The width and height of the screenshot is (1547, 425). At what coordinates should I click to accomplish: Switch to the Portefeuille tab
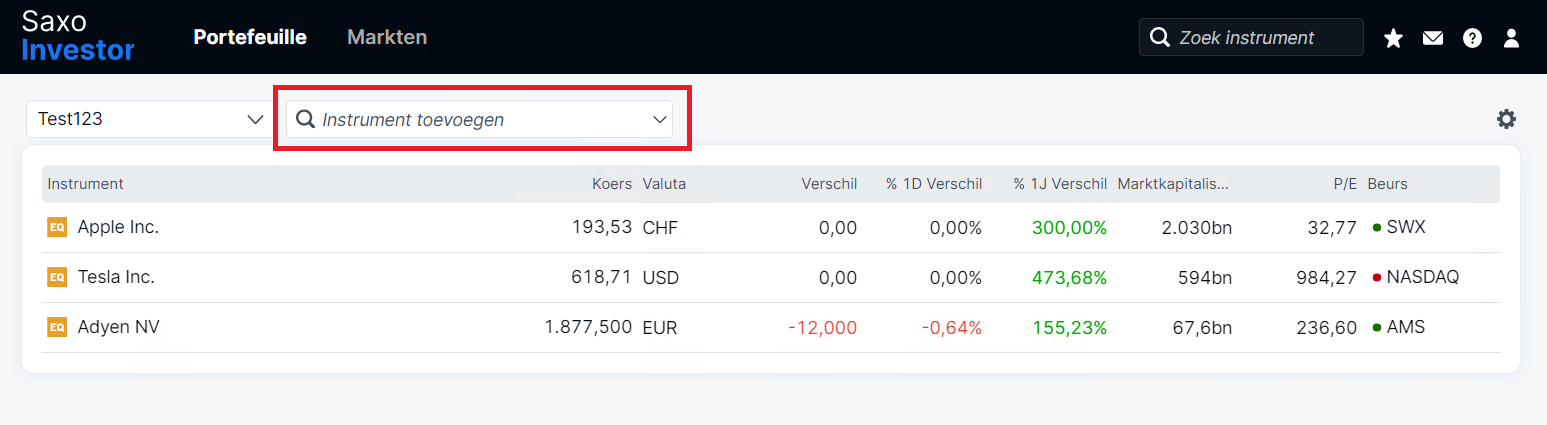[x=250, y=37]
